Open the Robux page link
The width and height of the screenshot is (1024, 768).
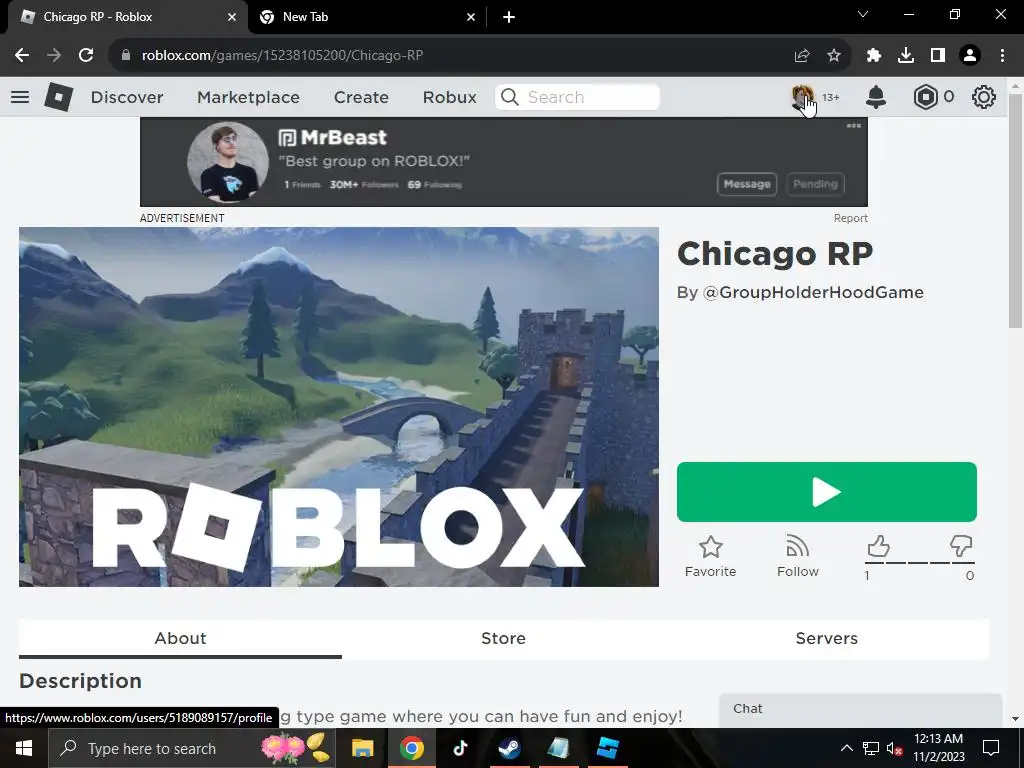coord(449,97)
